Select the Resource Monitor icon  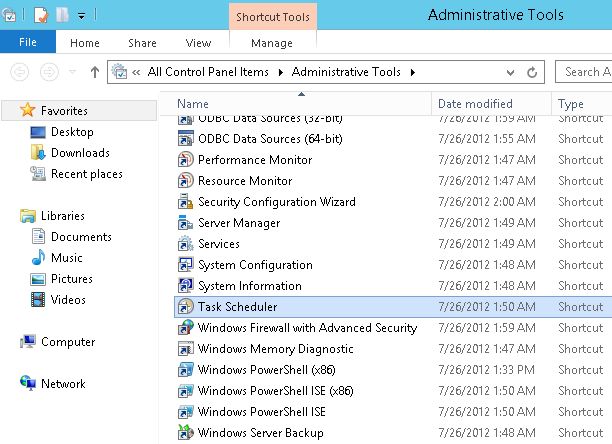[x=185, y=181]
